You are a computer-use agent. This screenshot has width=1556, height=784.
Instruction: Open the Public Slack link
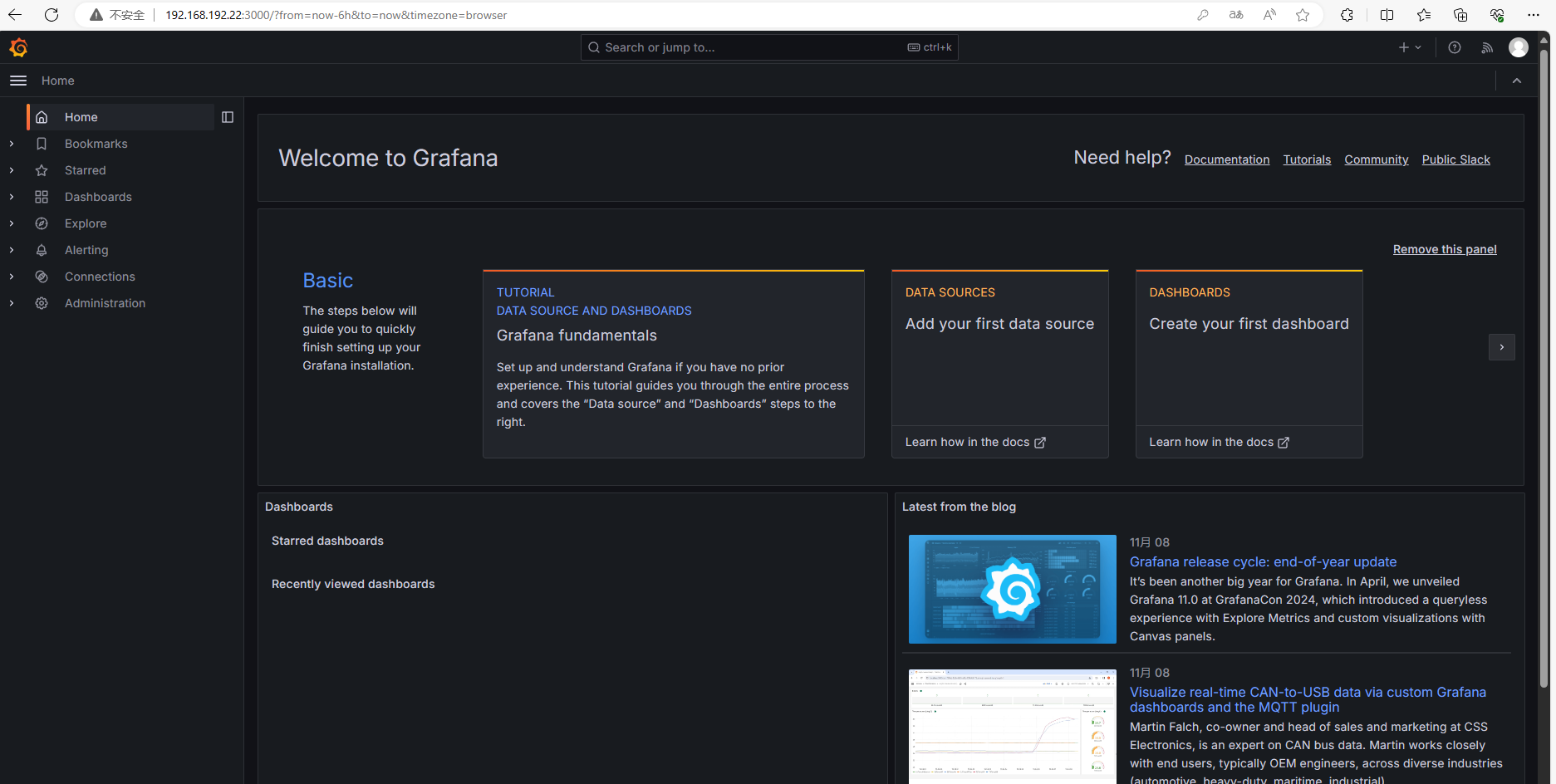coord(1456,159)
